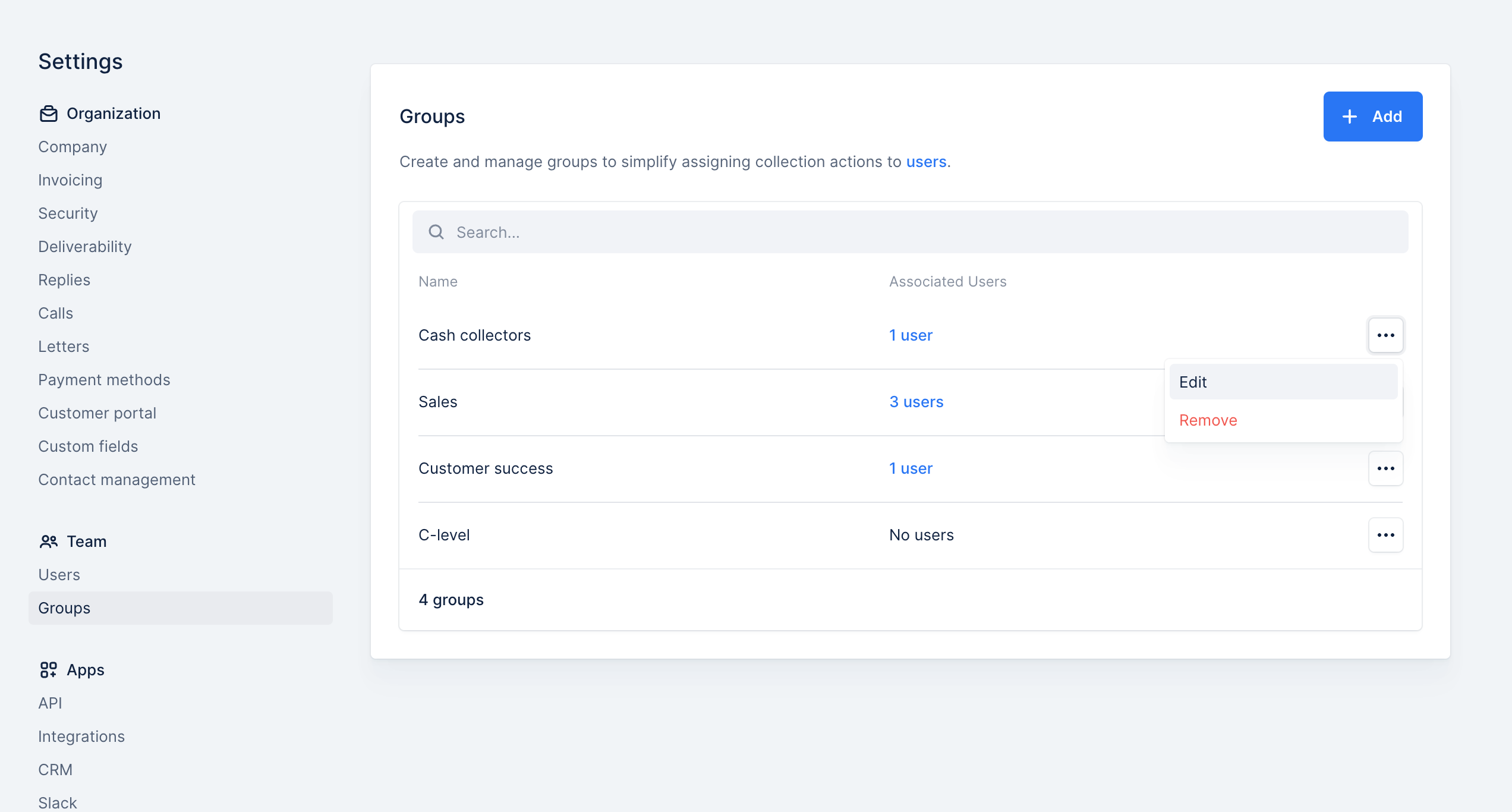This screenshot has width=1512, height=812.
Task: Navigate to Payment methods settings
Action: pyautogui.click(x=104, y=380)
